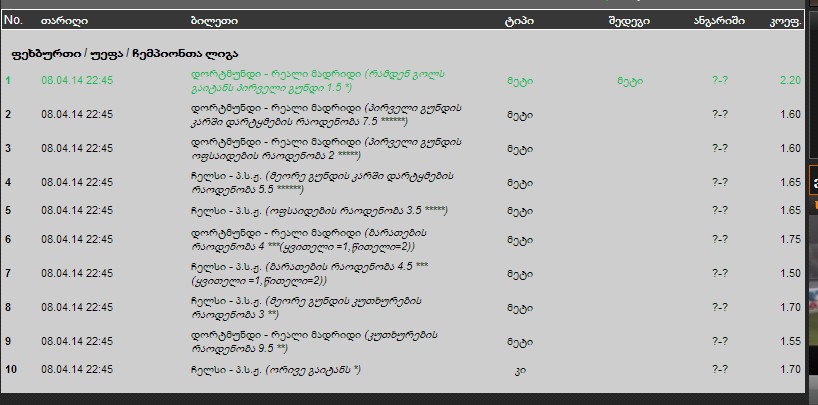The width and height of the screenshot is (818, 405).
Task: Select bet 8 Chelsea-PSG second team corners 3
Action: click(x=307, y=308)
